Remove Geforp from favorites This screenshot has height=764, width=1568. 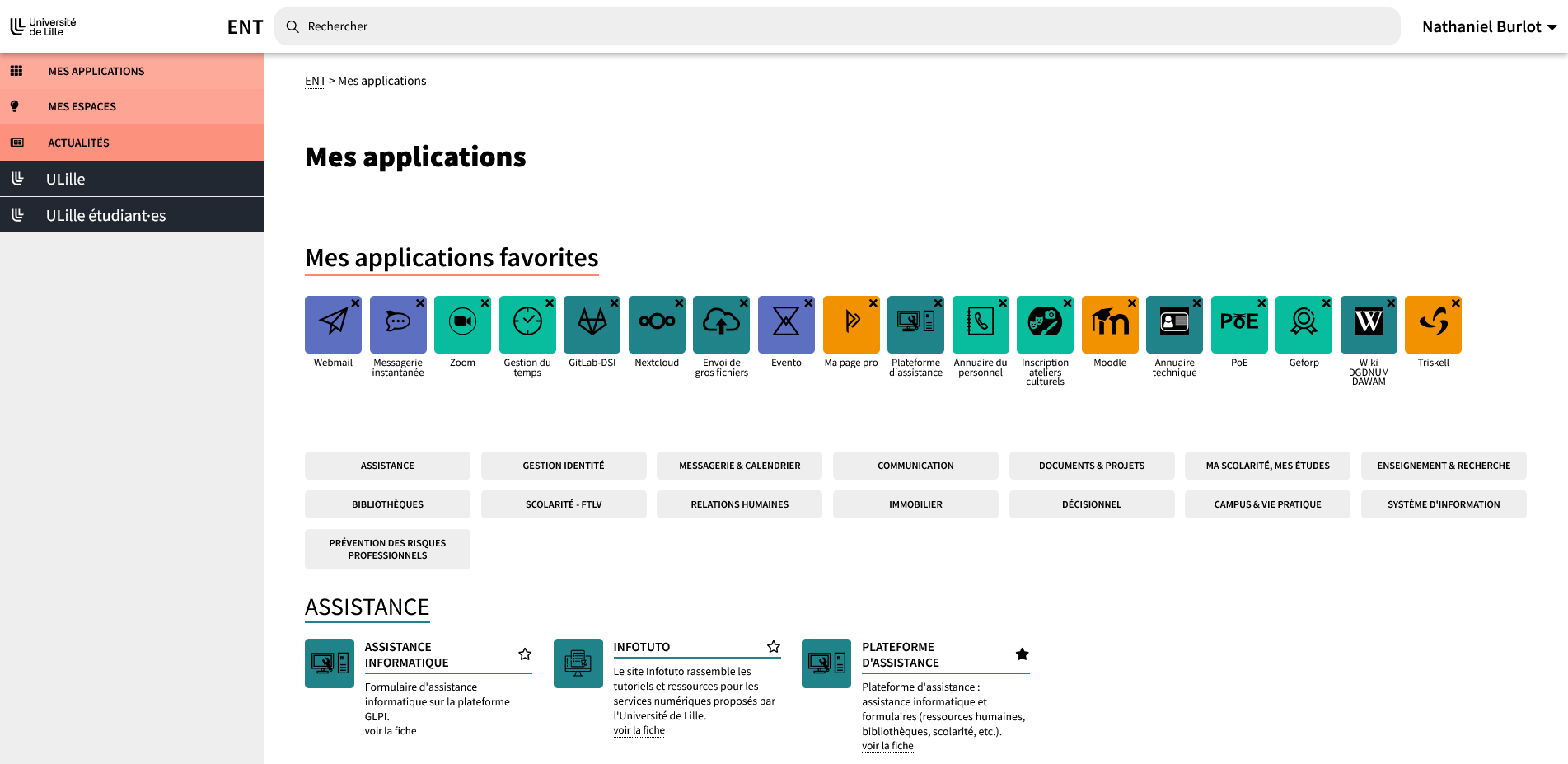pyautogui.click(x=1326, y=303)
